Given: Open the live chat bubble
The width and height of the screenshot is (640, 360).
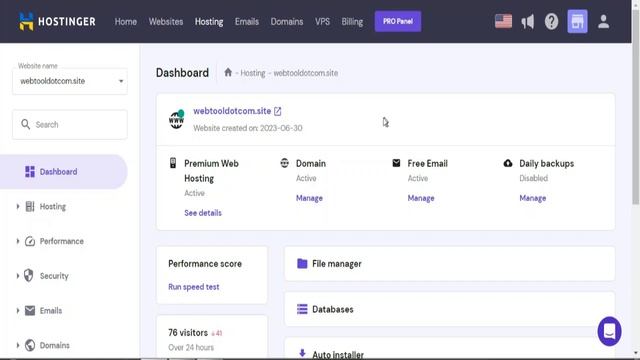Looking at the screenshot, I should [x=609, y=331].
